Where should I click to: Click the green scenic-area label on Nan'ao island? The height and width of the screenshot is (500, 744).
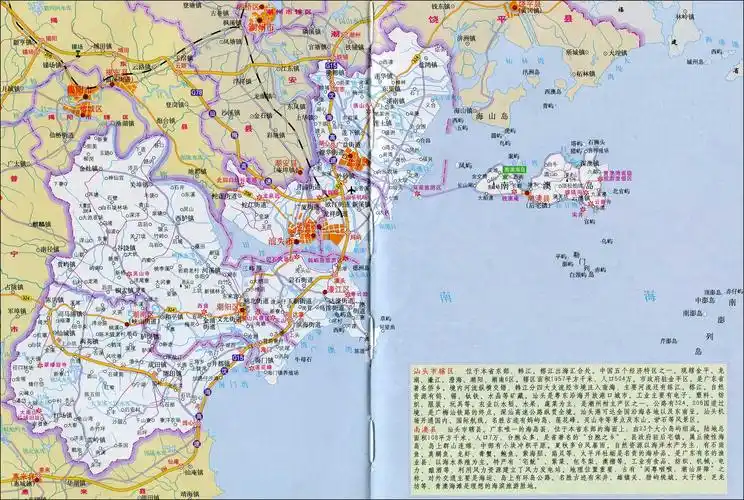[514, 169]
